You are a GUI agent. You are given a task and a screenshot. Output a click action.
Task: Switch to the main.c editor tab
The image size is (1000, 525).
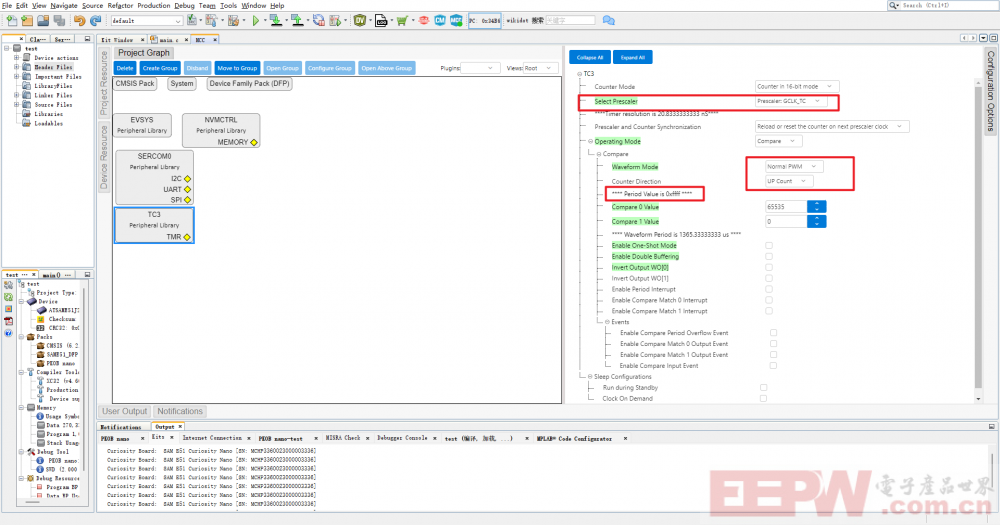[167, 40]
